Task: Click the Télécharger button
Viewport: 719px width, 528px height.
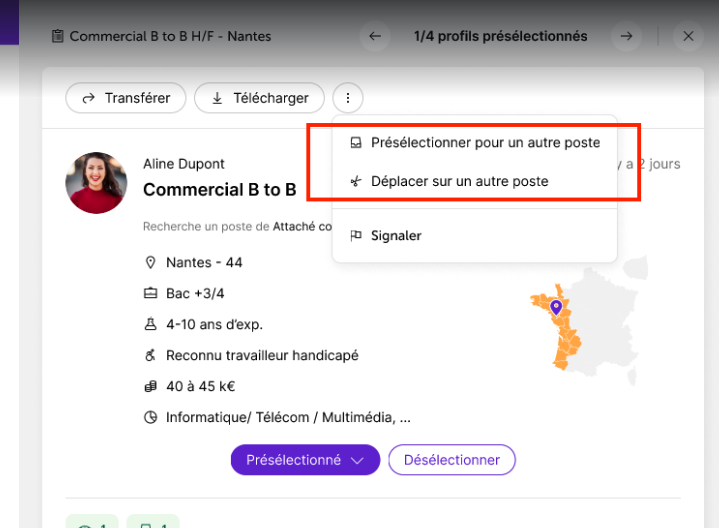Action: click(x=260, y=98)
